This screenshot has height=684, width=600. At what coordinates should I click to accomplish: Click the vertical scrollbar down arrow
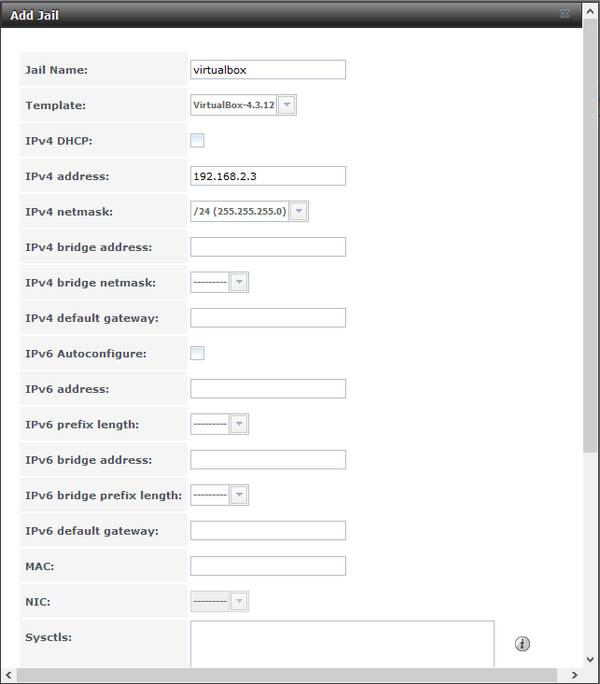coord(590,660)
